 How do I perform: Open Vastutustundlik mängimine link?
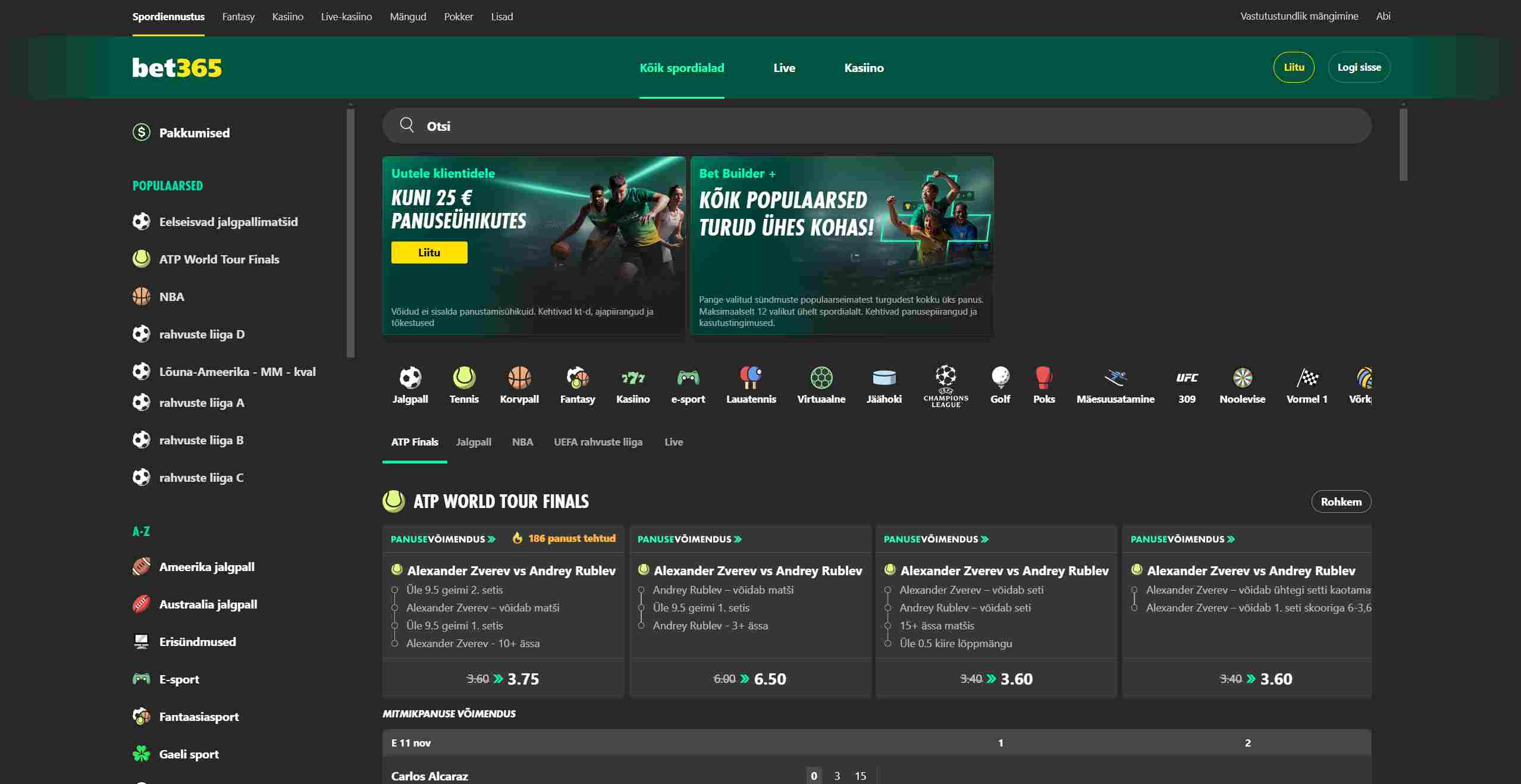click(1299, 16)
